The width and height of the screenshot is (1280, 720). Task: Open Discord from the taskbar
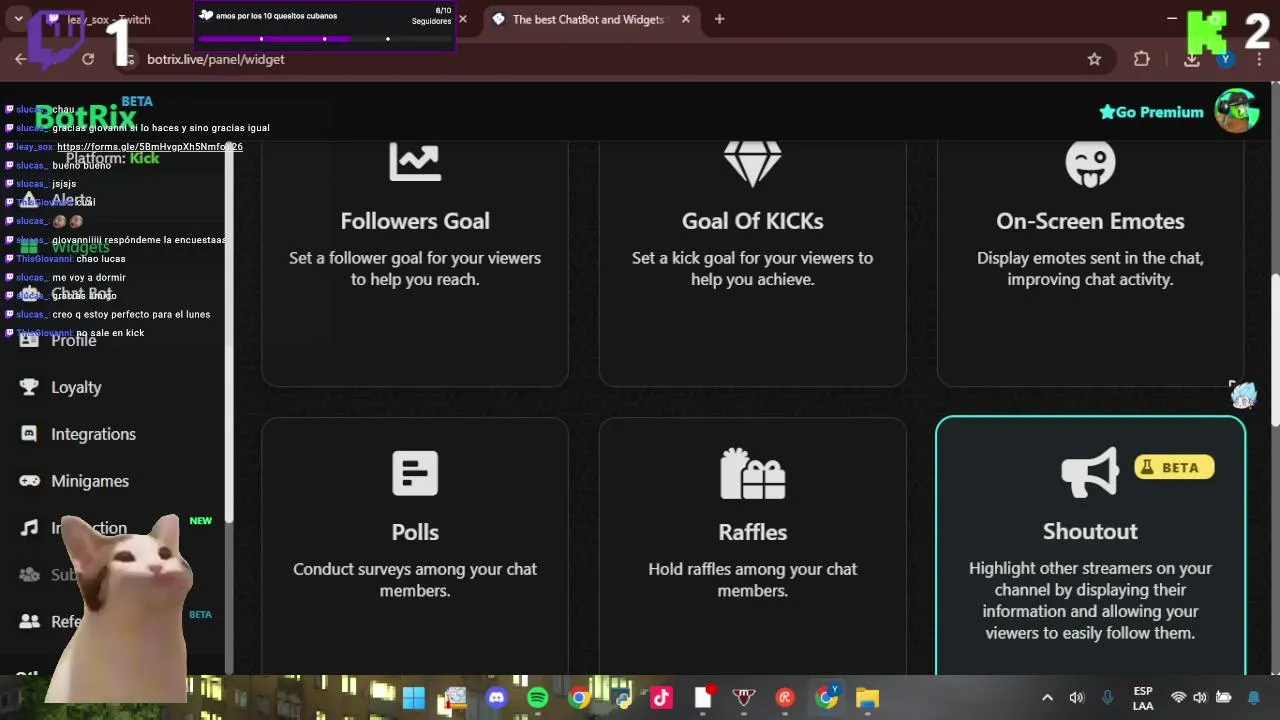[496, 697]
